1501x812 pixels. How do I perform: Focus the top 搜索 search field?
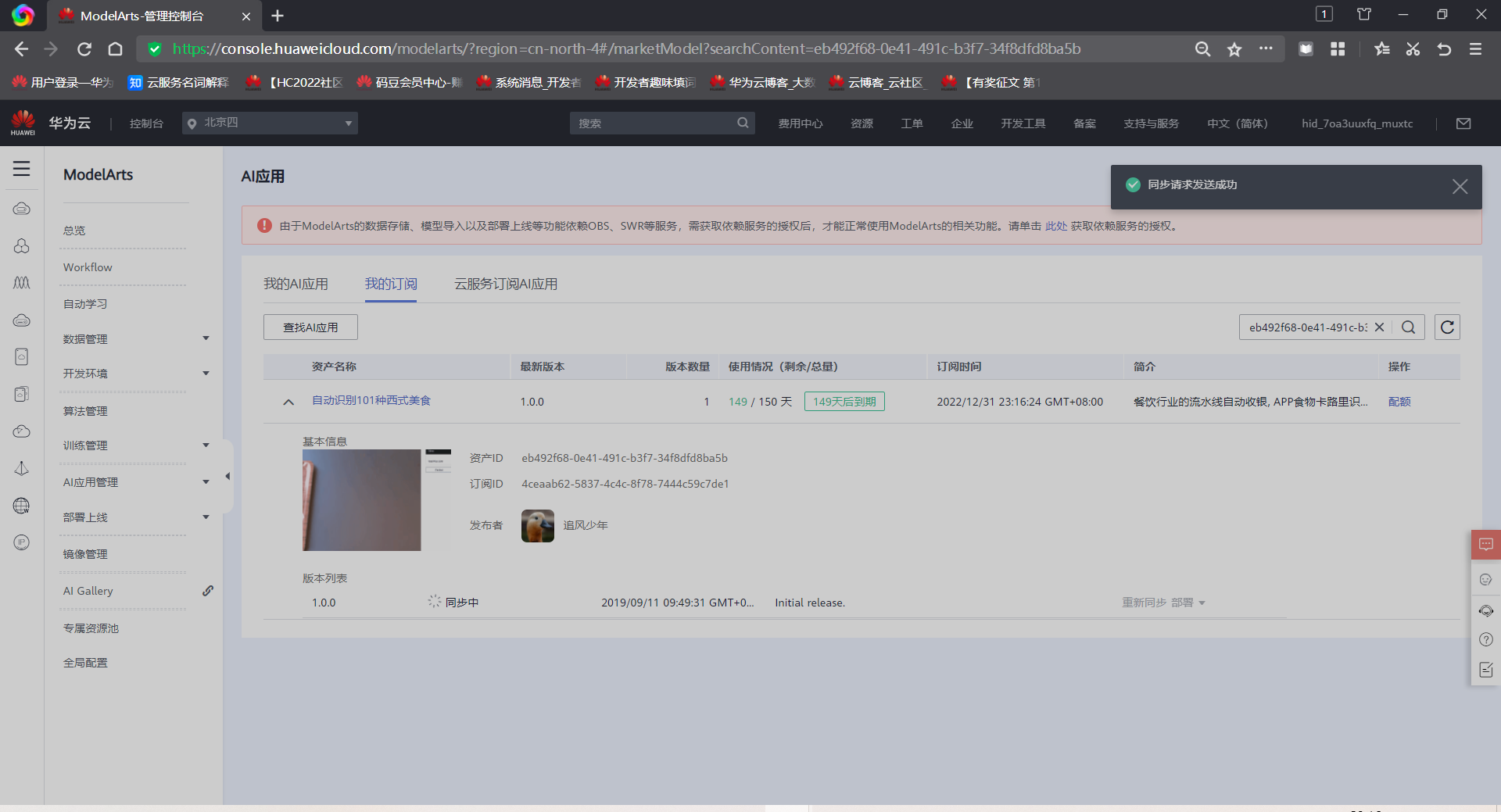[x=662, y=123]
